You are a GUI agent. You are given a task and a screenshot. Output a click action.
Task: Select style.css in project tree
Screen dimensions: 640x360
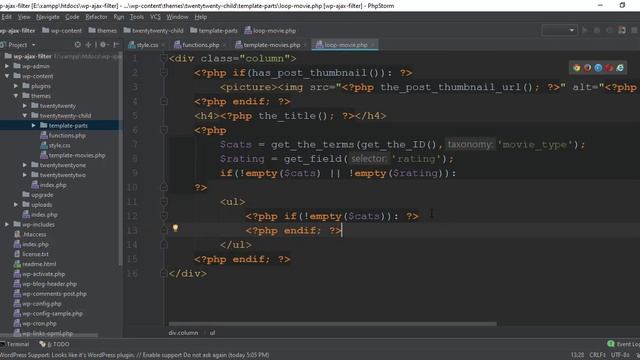click(x=56, y=145)
